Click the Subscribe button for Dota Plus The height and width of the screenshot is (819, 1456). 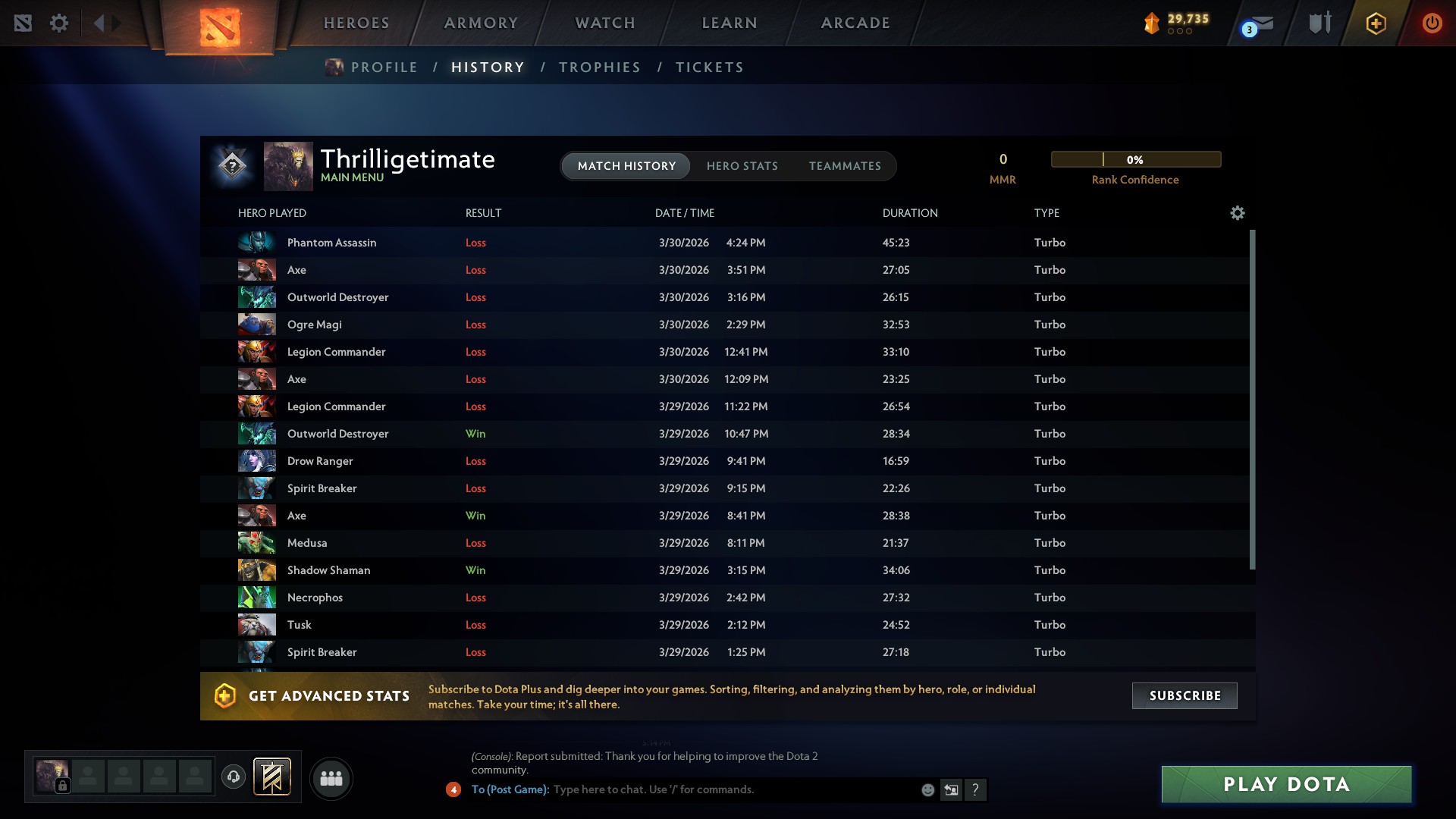pos(1185,695)
